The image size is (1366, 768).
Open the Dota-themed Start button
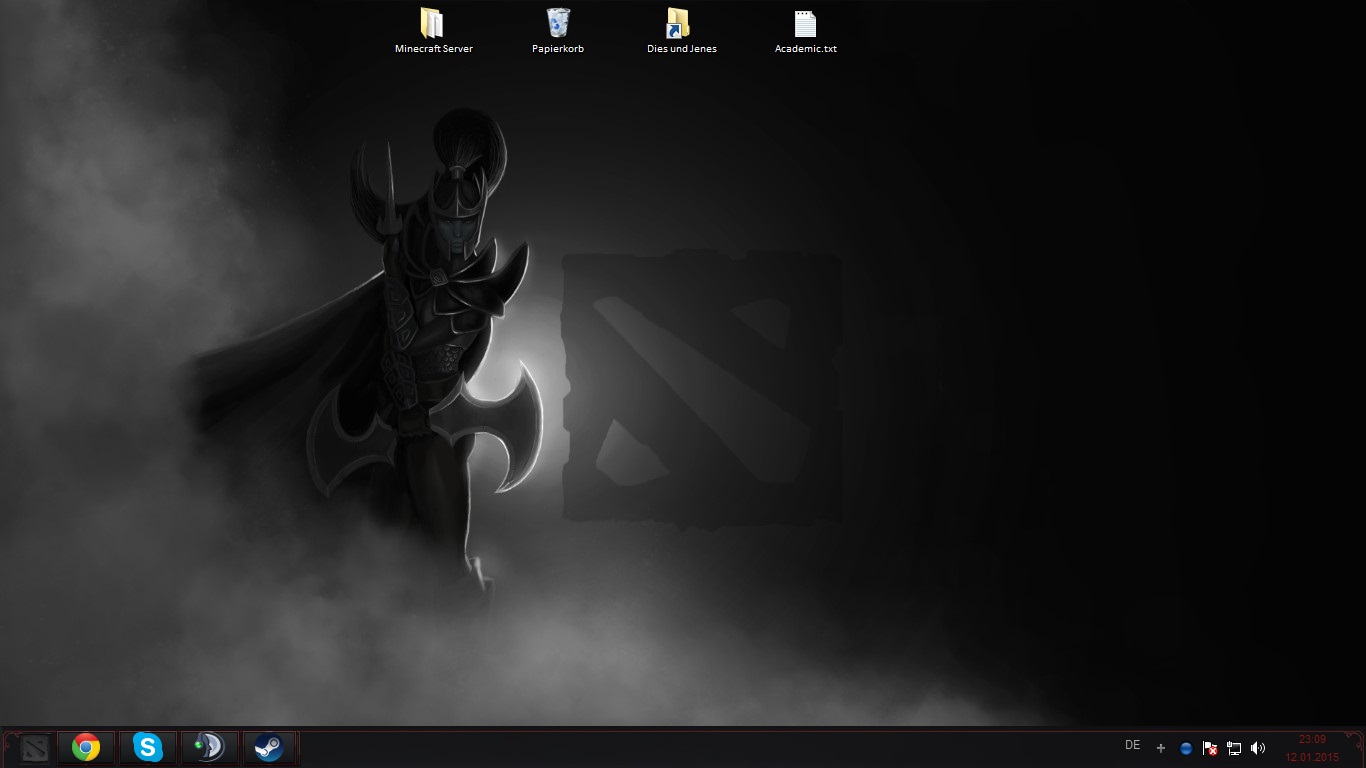pyautogui.click(x=35, y=748)
